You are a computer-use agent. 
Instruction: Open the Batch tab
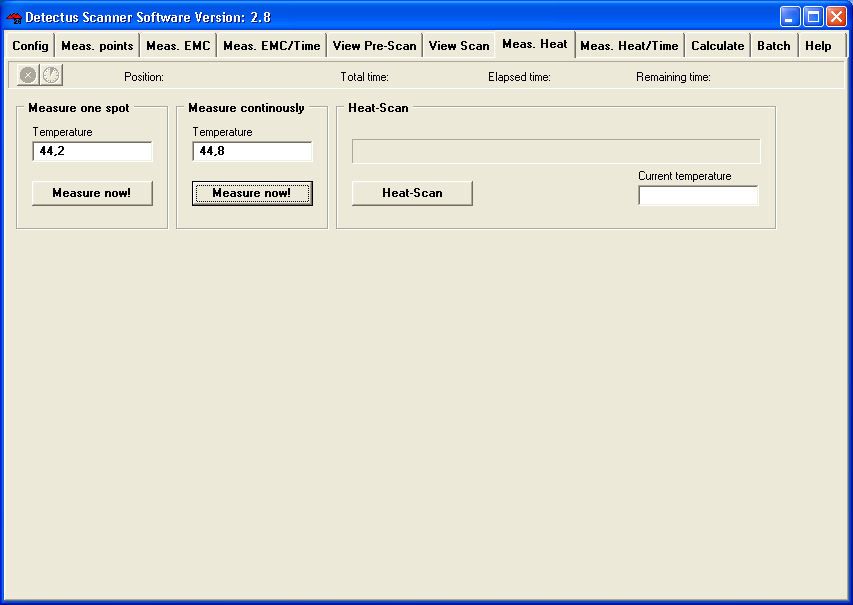pyautogui.click(x=774, y=46)
